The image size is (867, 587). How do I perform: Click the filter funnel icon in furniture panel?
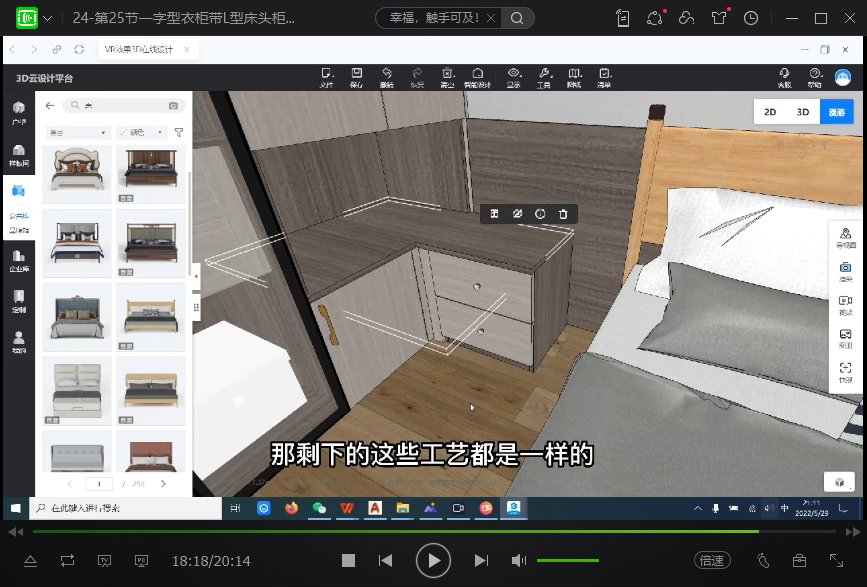(x=179, y=132)
